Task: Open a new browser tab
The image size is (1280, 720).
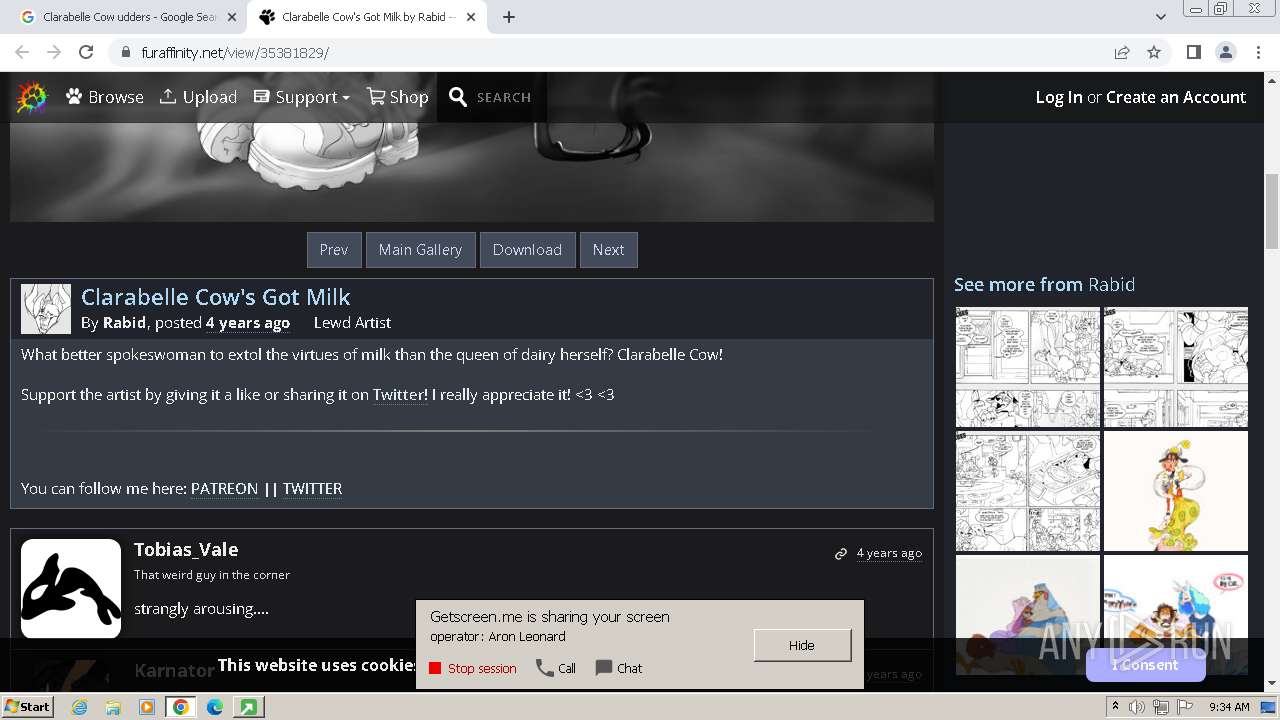Action: (509, 17)
